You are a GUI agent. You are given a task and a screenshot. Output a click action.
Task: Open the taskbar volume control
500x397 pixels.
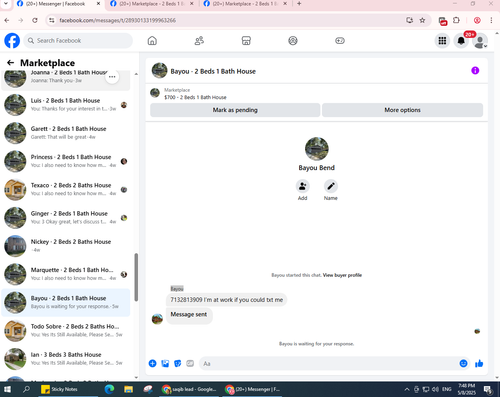(x=435, y=389)
